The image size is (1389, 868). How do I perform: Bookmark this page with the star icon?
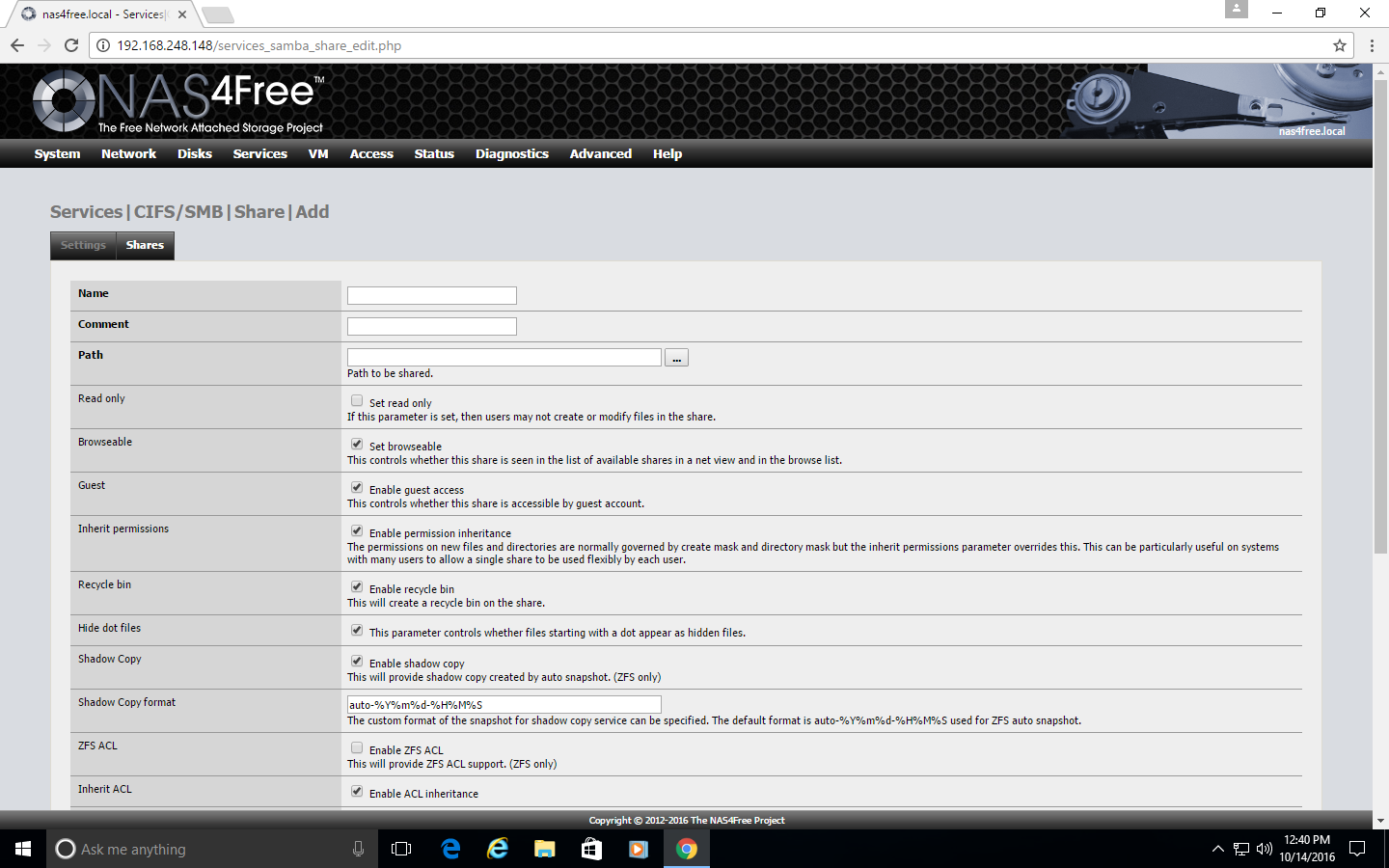(1339, 45)
